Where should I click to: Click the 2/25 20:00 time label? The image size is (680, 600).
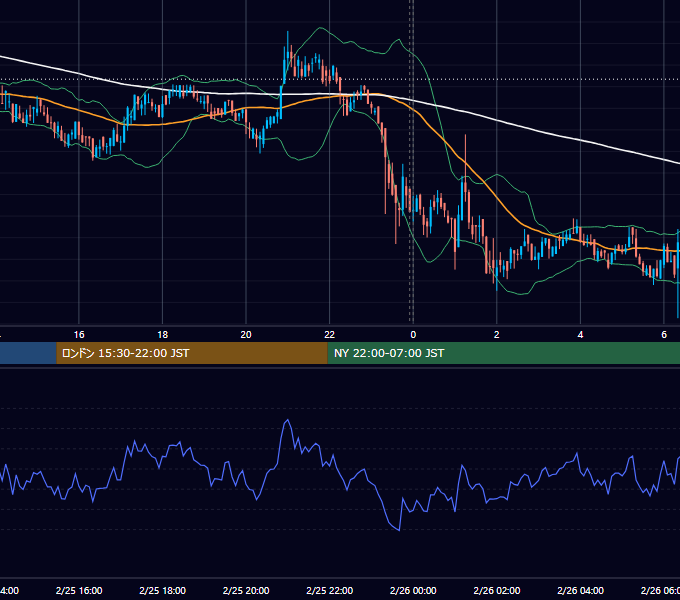click(246, 590)
